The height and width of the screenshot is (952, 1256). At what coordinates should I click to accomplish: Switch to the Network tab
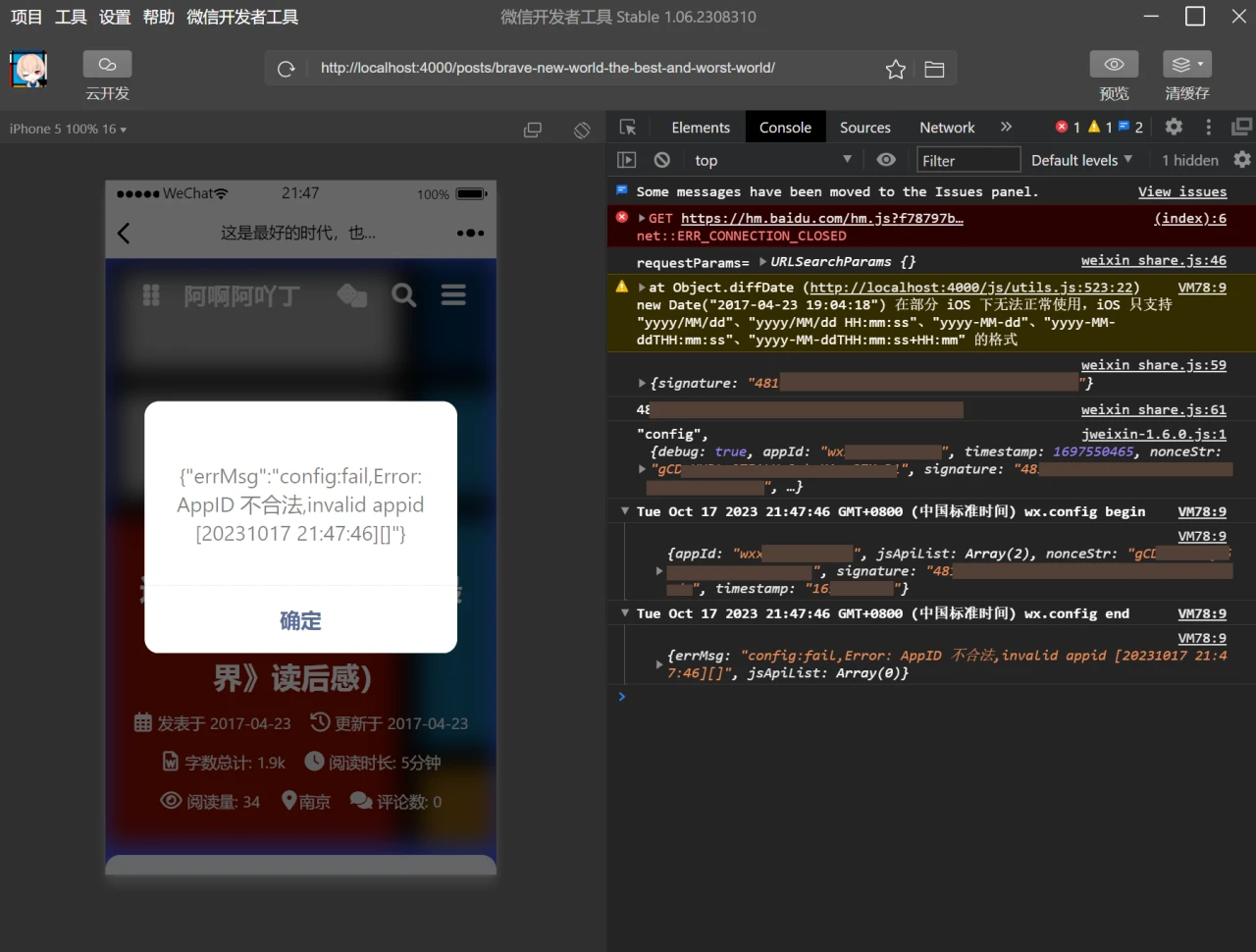946,128
